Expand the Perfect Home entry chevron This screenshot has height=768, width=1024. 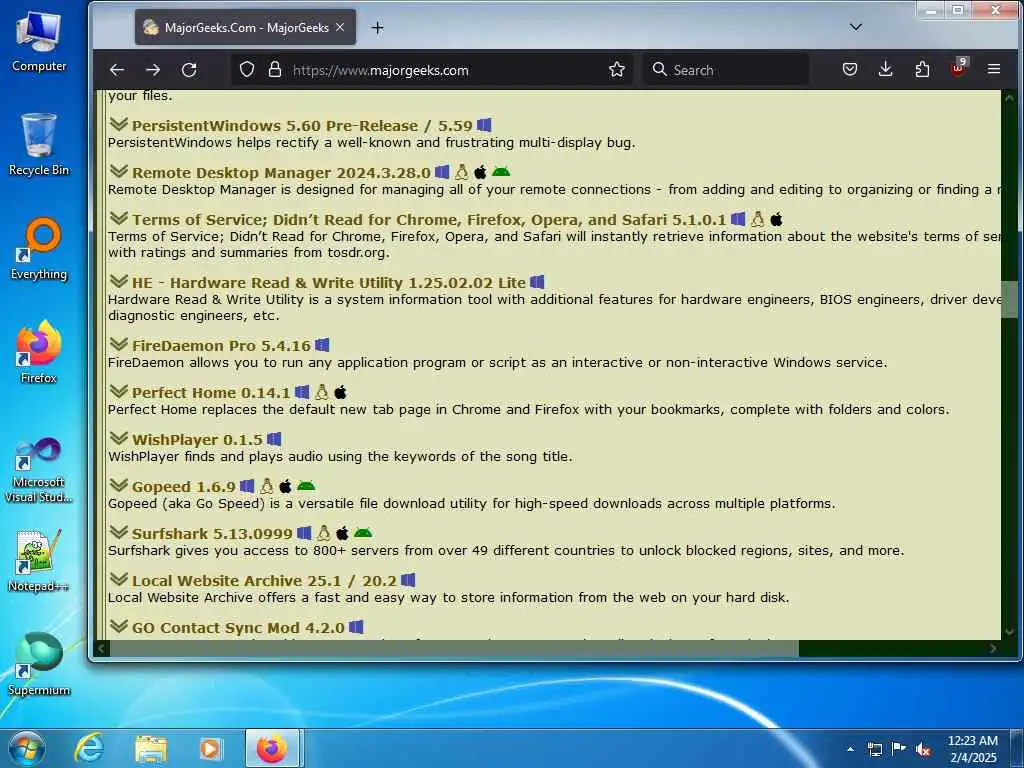pos(118,392)
